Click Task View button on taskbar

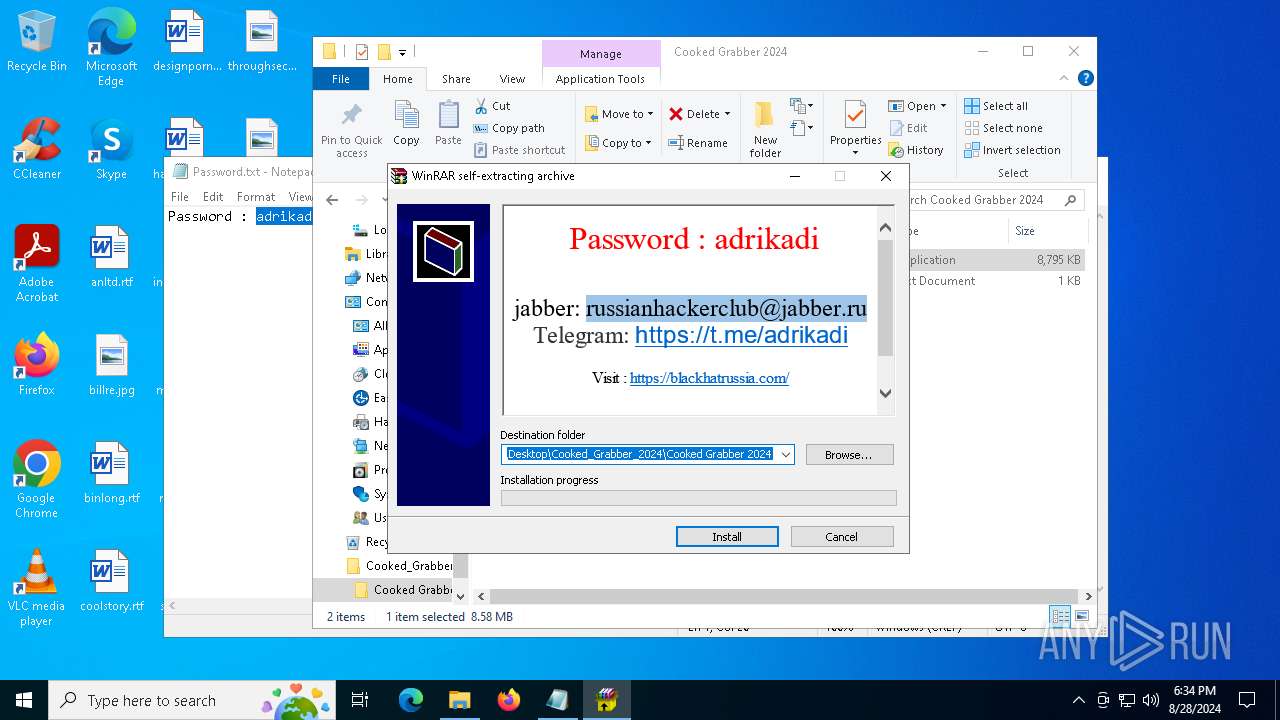(361, 700)
